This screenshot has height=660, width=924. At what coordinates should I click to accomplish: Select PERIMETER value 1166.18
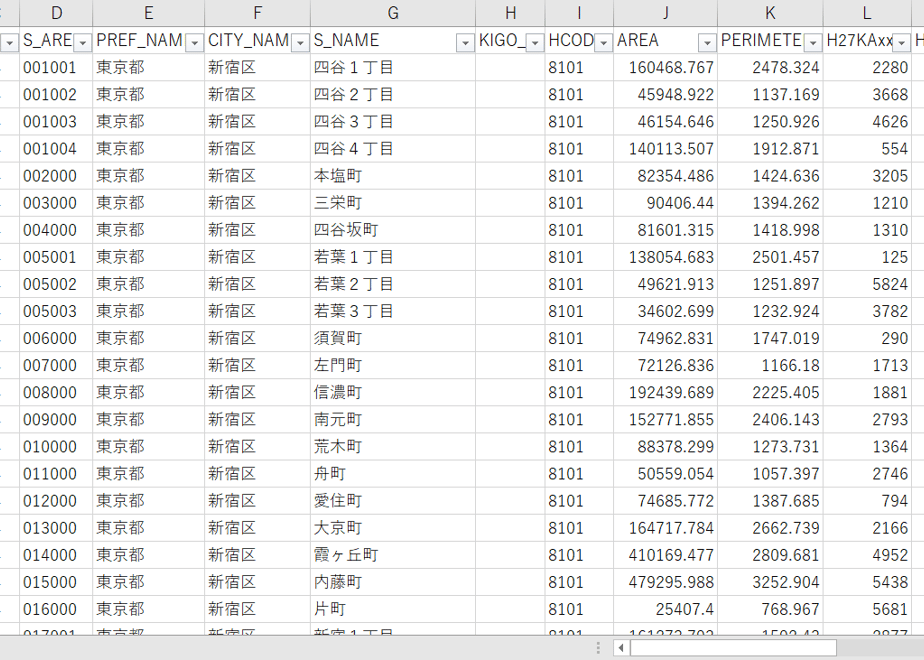(770, 365)
